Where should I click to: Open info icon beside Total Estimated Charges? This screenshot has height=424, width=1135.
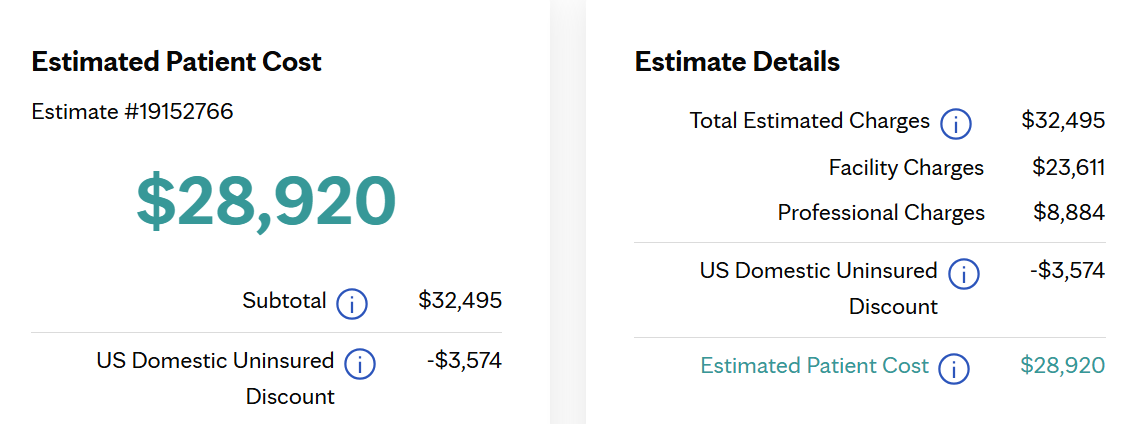[955, 124]
